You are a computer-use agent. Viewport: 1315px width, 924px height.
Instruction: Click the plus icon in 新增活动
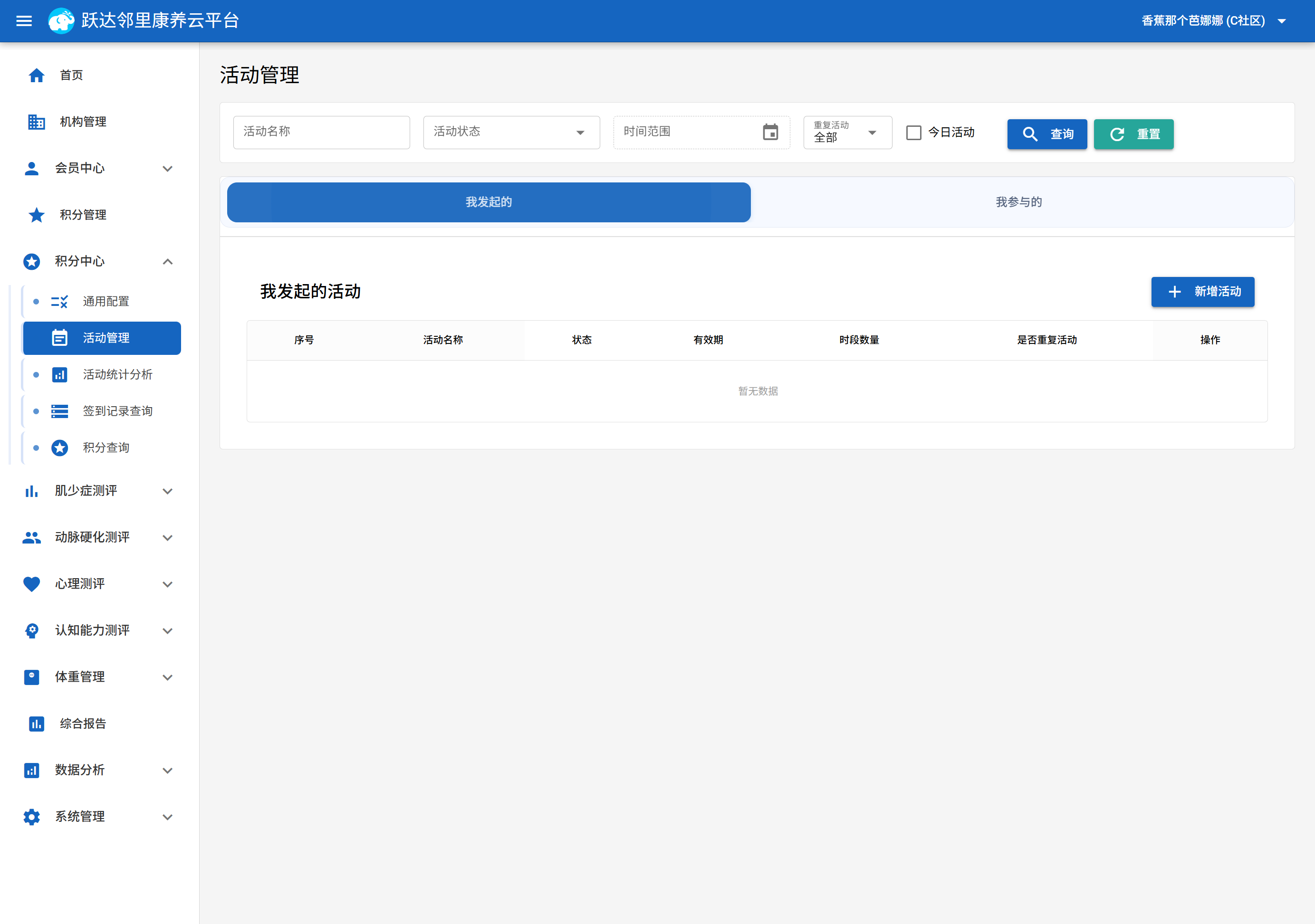pos(1175,291)
